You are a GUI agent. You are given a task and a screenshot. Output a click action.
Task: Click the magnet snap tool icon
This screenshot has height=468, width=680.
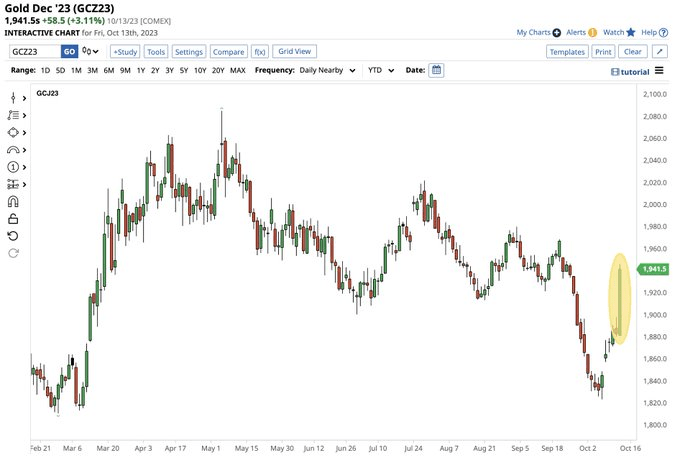point(13,201)
